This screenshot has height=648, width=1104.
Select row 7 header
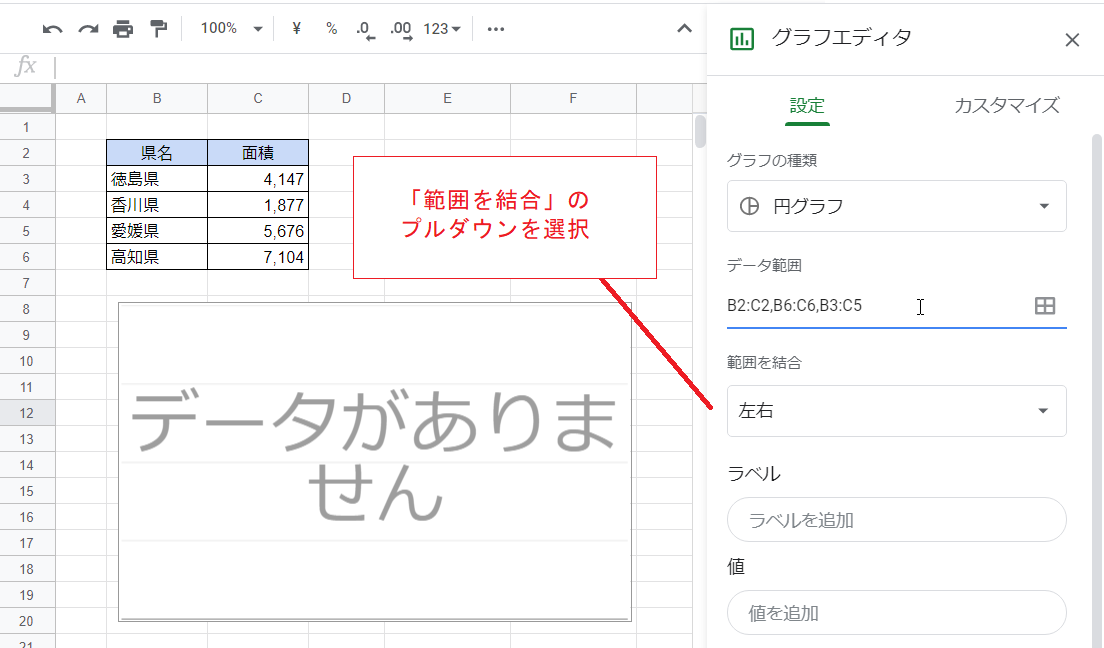tap(27, 283)
